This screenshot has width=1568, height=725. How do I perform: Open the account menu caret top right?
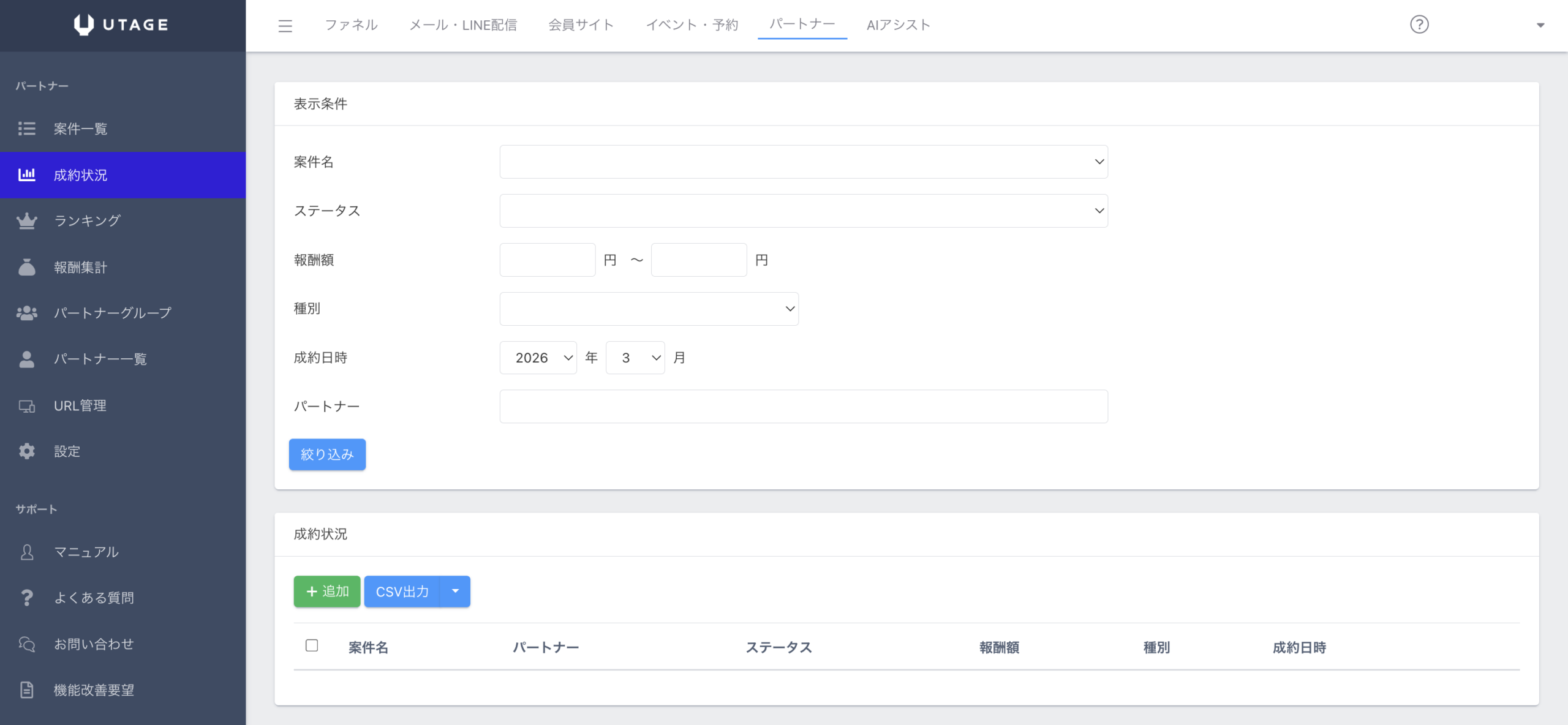[1540, 25]
